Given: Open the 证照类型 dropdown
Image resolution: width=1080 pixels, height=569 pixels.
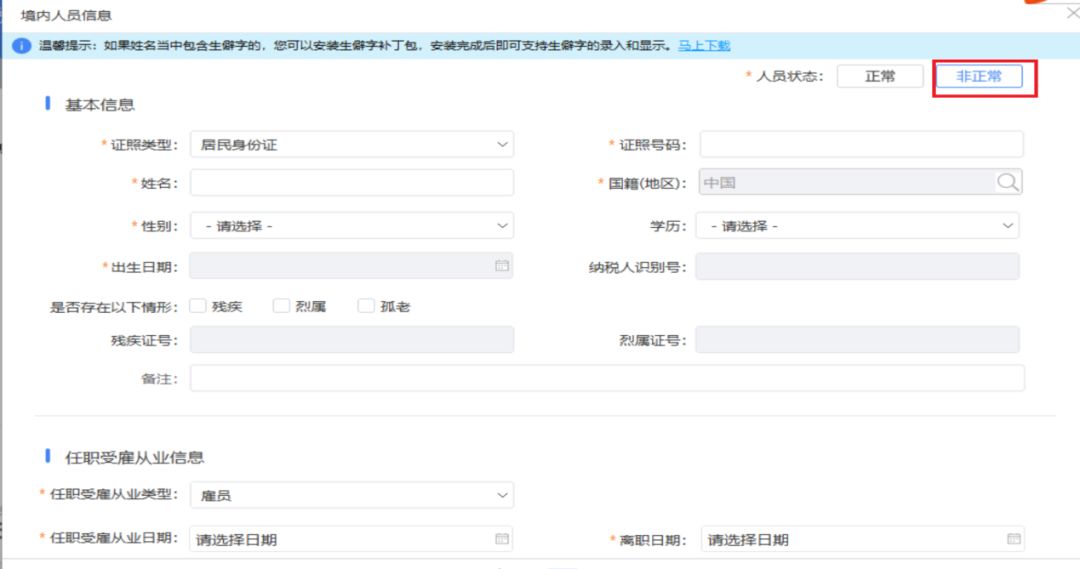Looking at the screenshot, I should (352, 145).
